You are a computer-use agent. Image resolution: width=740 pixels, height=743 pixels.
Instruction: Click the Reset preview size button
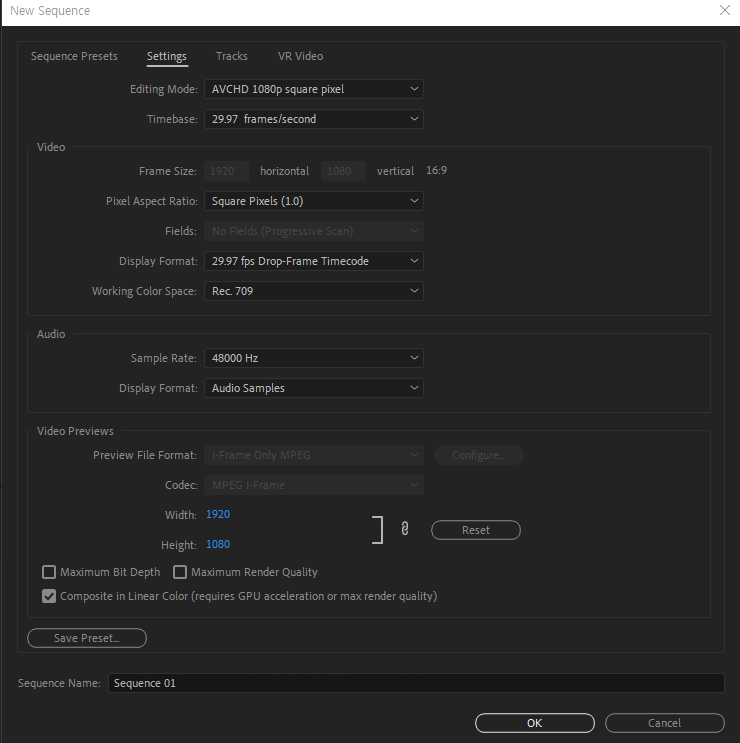pyautogui.click(x=476, y=530)
